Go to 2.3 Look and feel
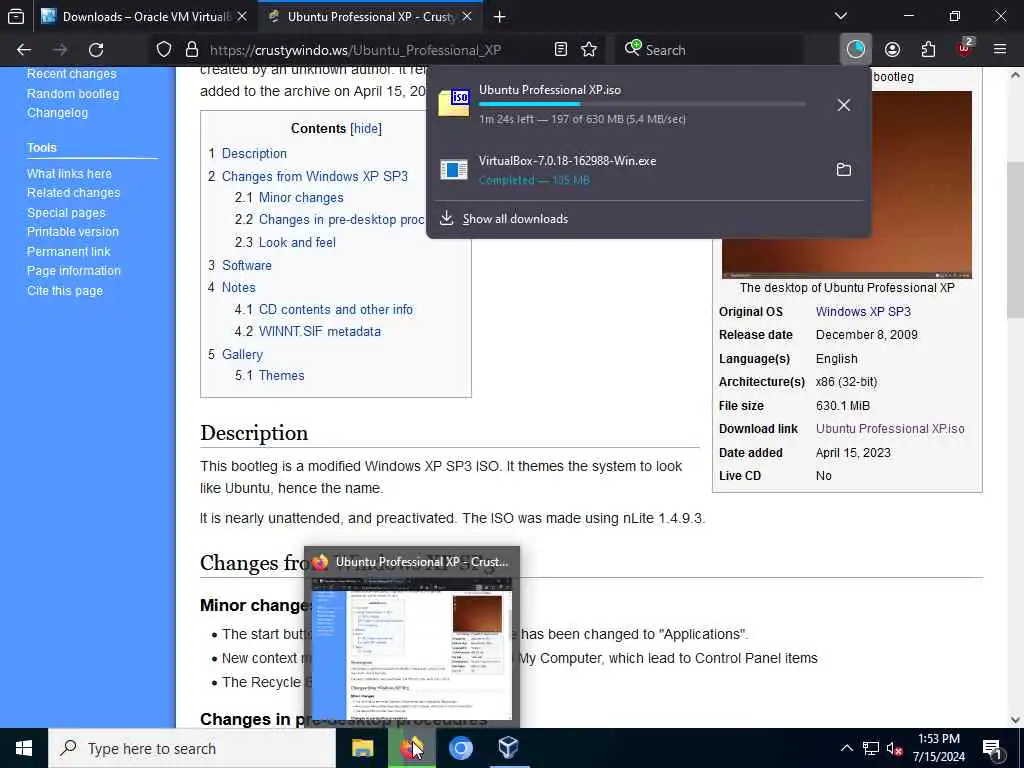Image resolution: width=1024 pixels, height=768 pixels. pos(297,242)
